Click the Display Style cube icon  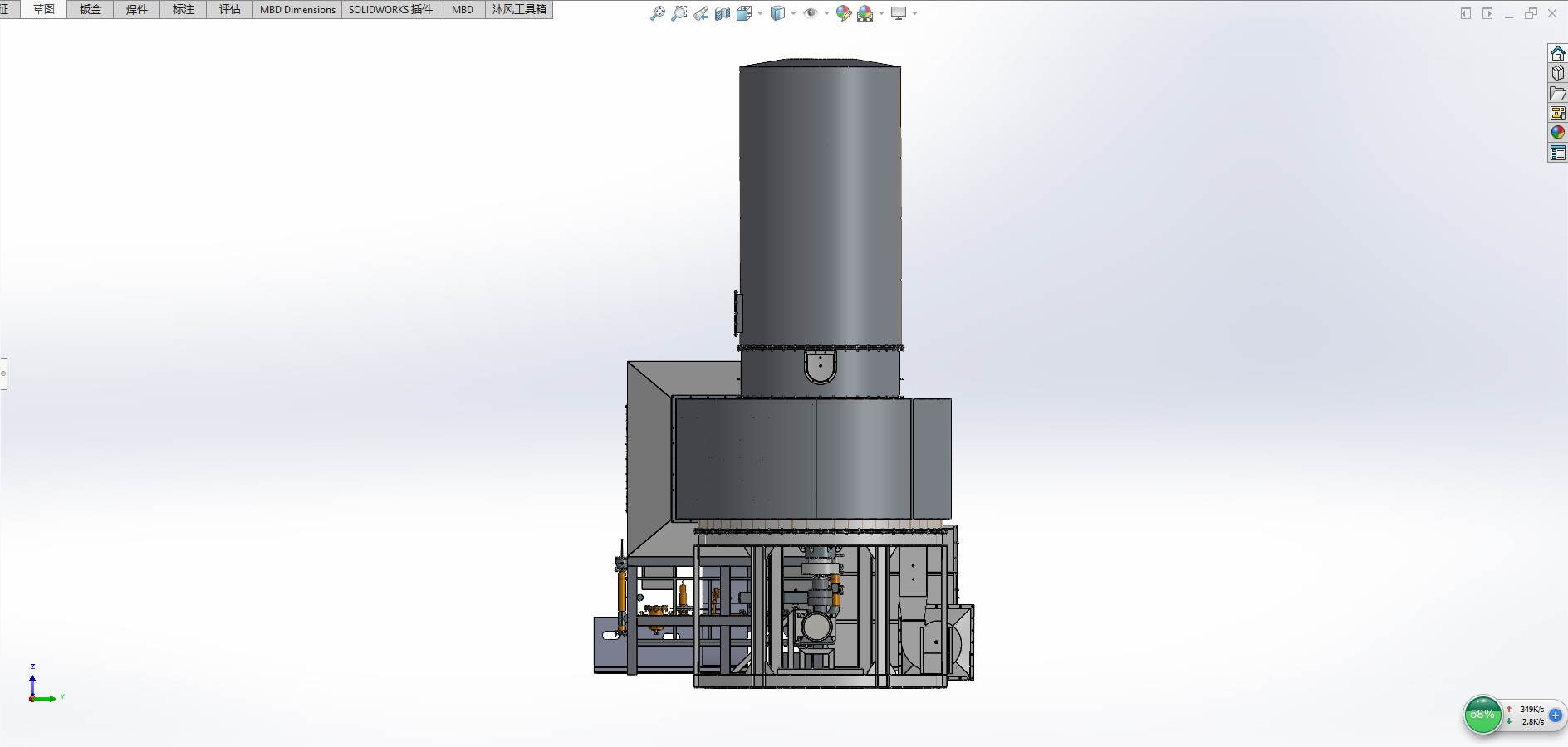(778, 13)
